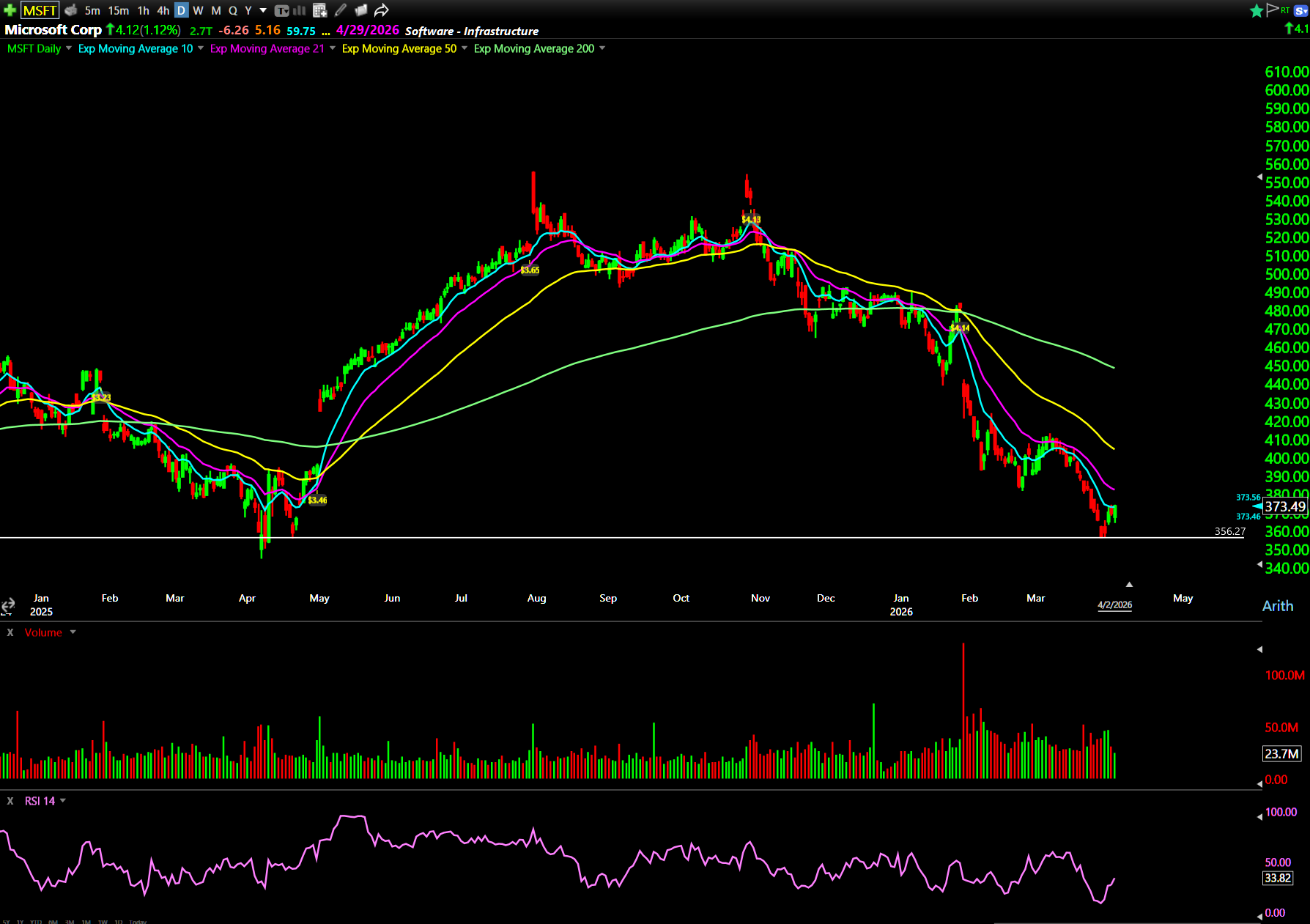Open the pencil drawing tools icon
1310x924 pixels.
click(341, 10)
